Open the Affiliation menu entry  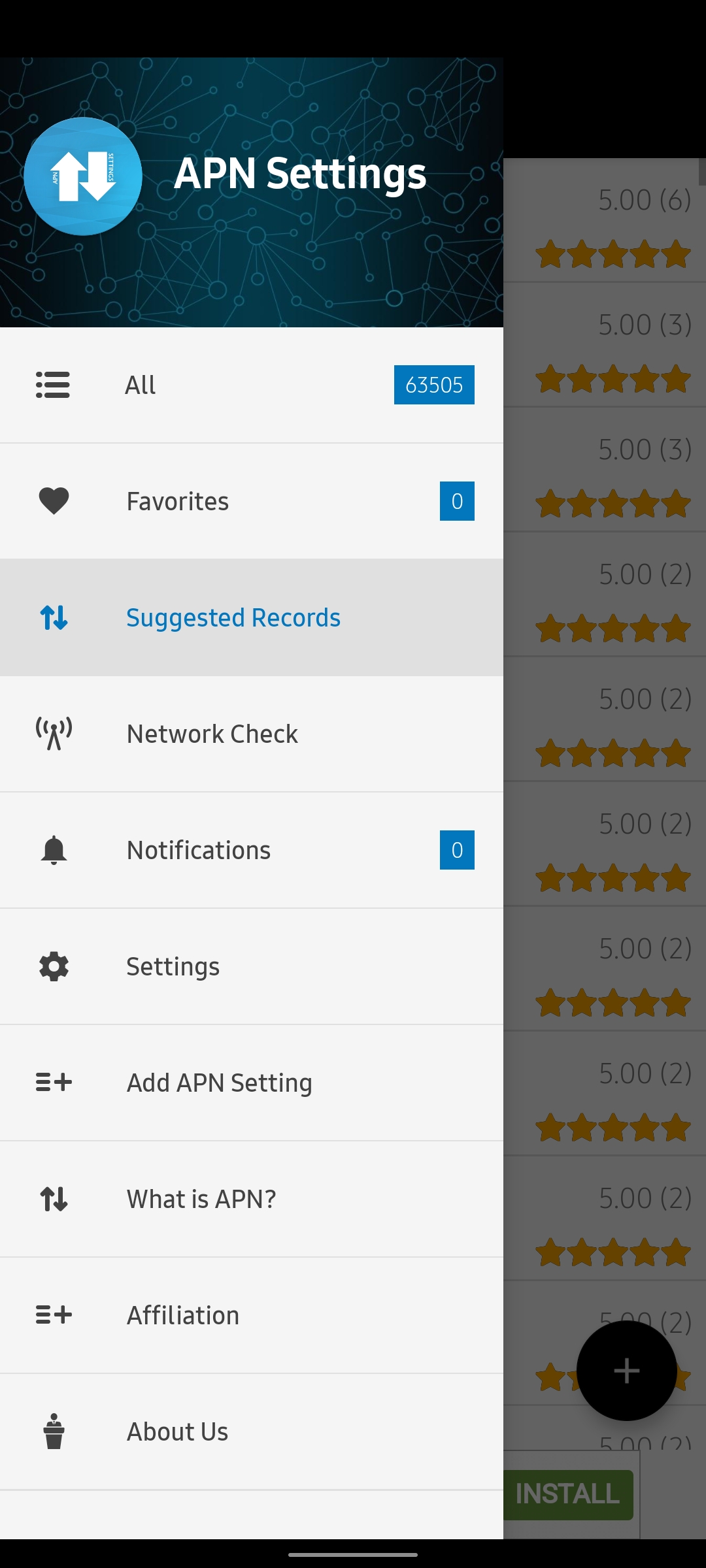pos(183,1315)
